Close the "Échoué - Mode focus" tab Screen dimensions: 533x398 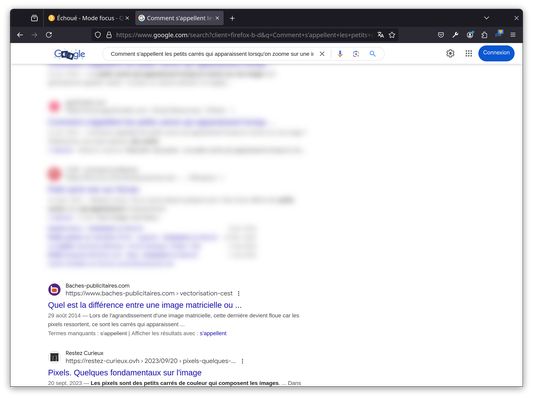coord(127,18)
